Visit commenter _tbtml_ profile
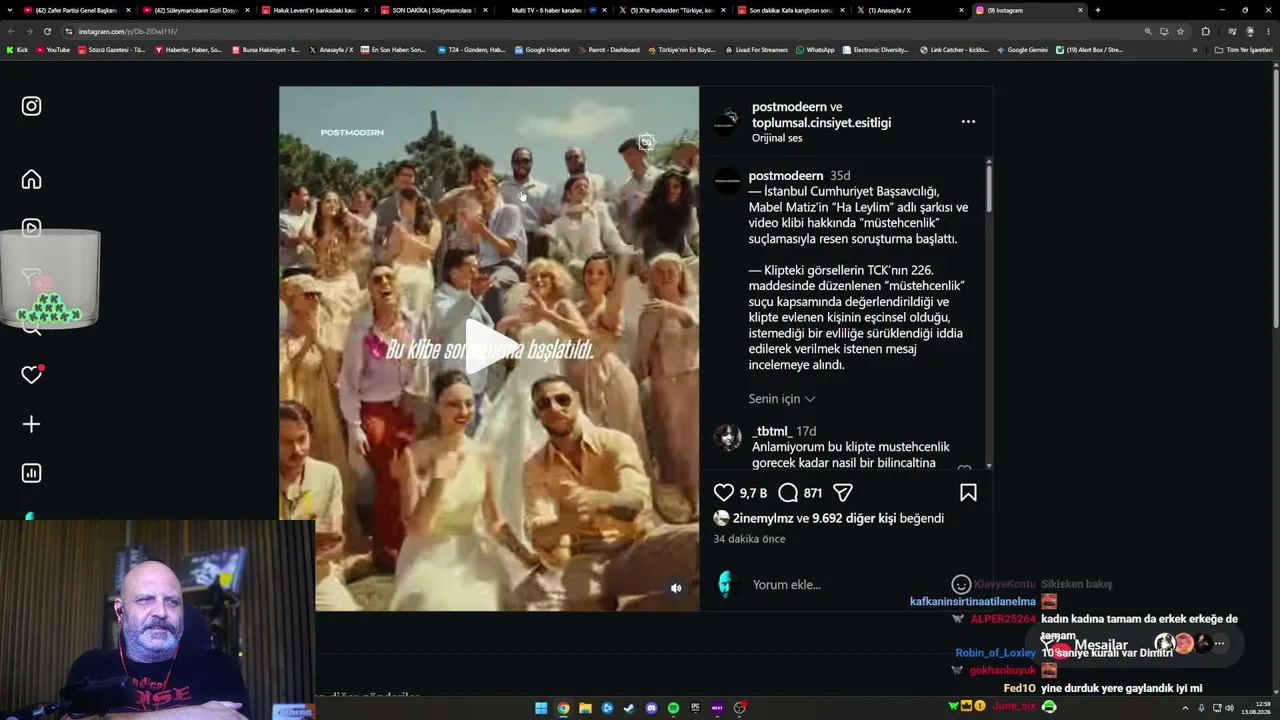 771,431
